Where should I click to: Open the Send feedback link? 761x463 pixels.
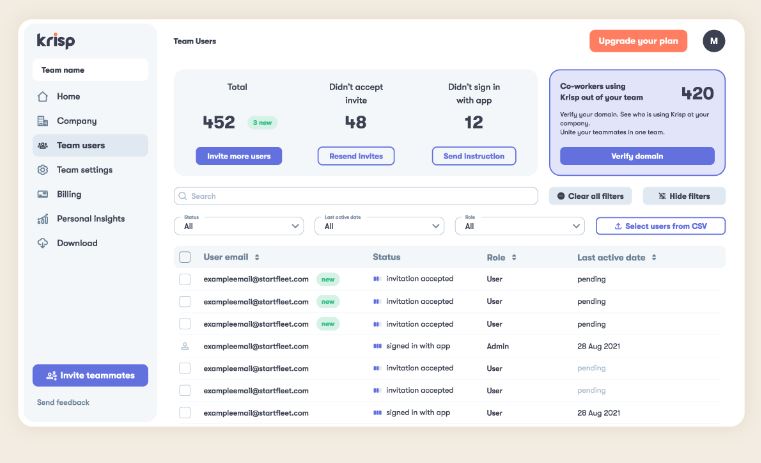(63, 402)
